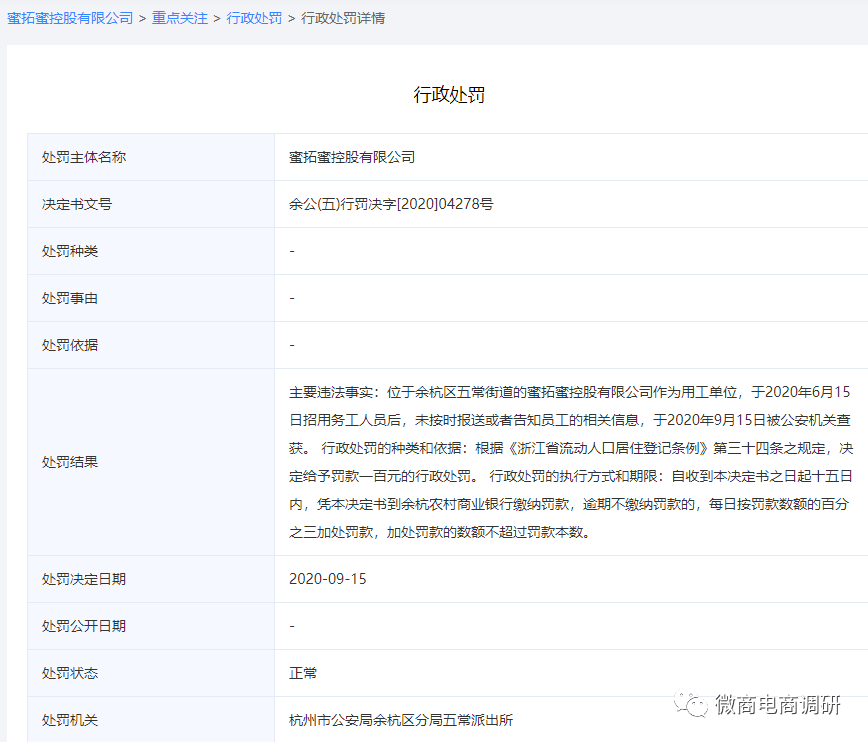This screenshot has width=868, height=742.
Task: Select the 正常 penalty status value
Action: pos(303,673)
